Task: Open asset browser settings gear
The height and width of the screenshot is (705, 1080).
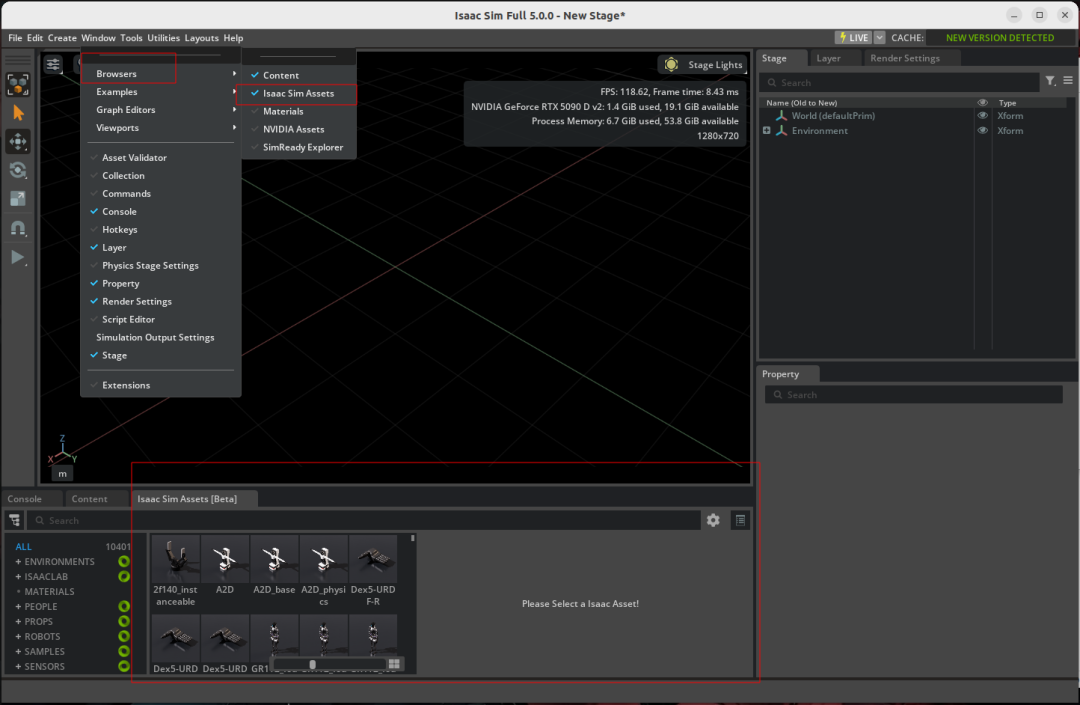Action: click(x=713, y=520)
